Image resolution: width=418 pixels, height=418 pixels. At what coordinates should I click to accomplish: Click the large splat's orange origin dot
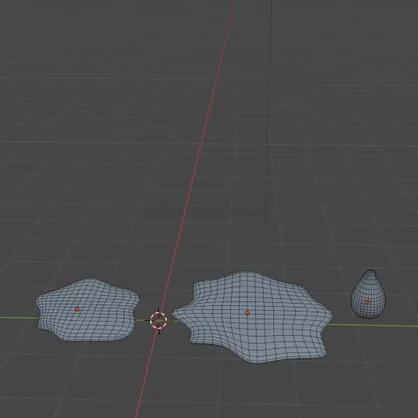point(247,313)
